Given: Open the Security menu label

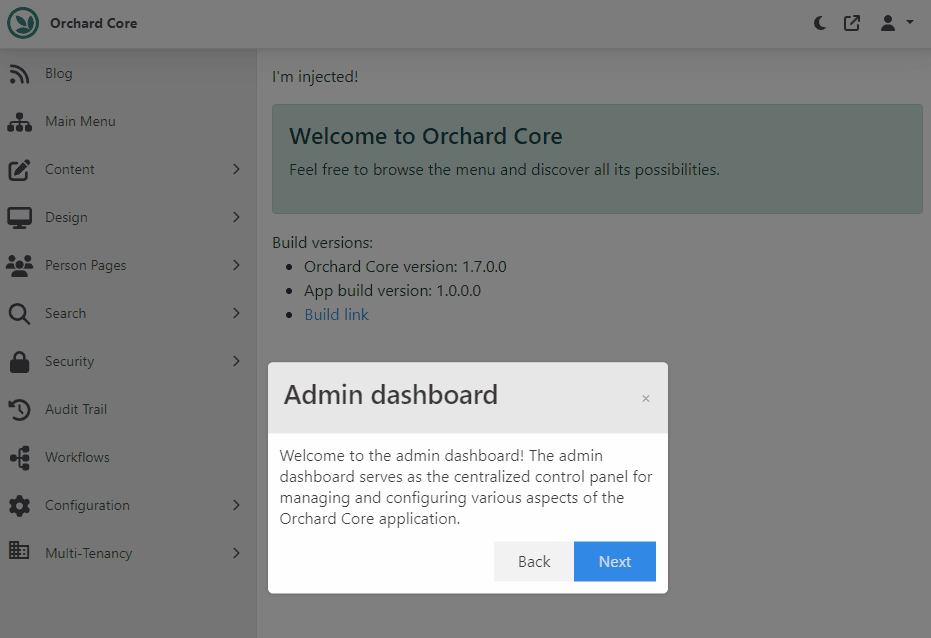Looking at the screenshot, I should coord(69,361).
